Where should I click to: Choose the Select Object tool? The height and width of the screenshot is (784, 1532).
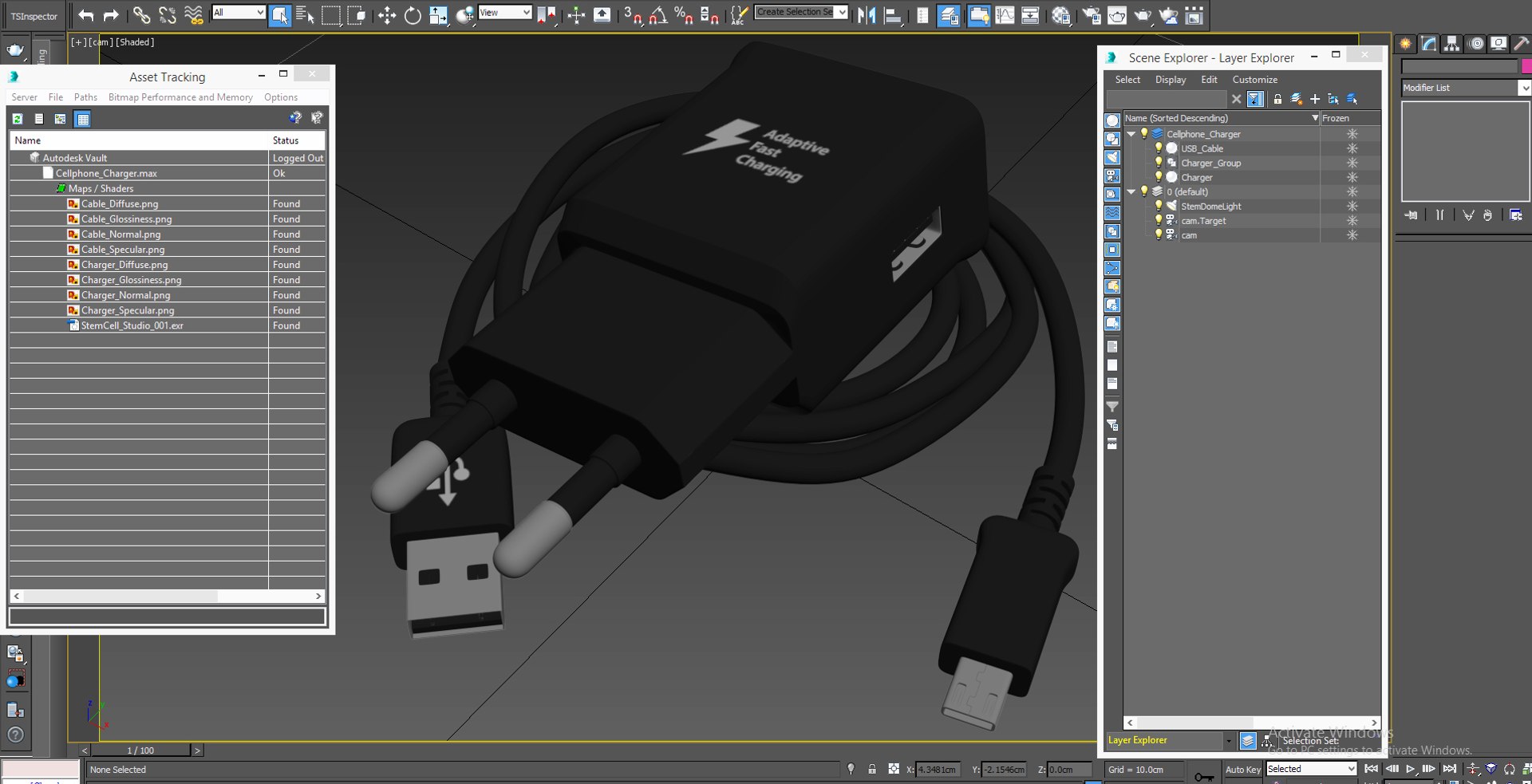click(x=279, y=15)
